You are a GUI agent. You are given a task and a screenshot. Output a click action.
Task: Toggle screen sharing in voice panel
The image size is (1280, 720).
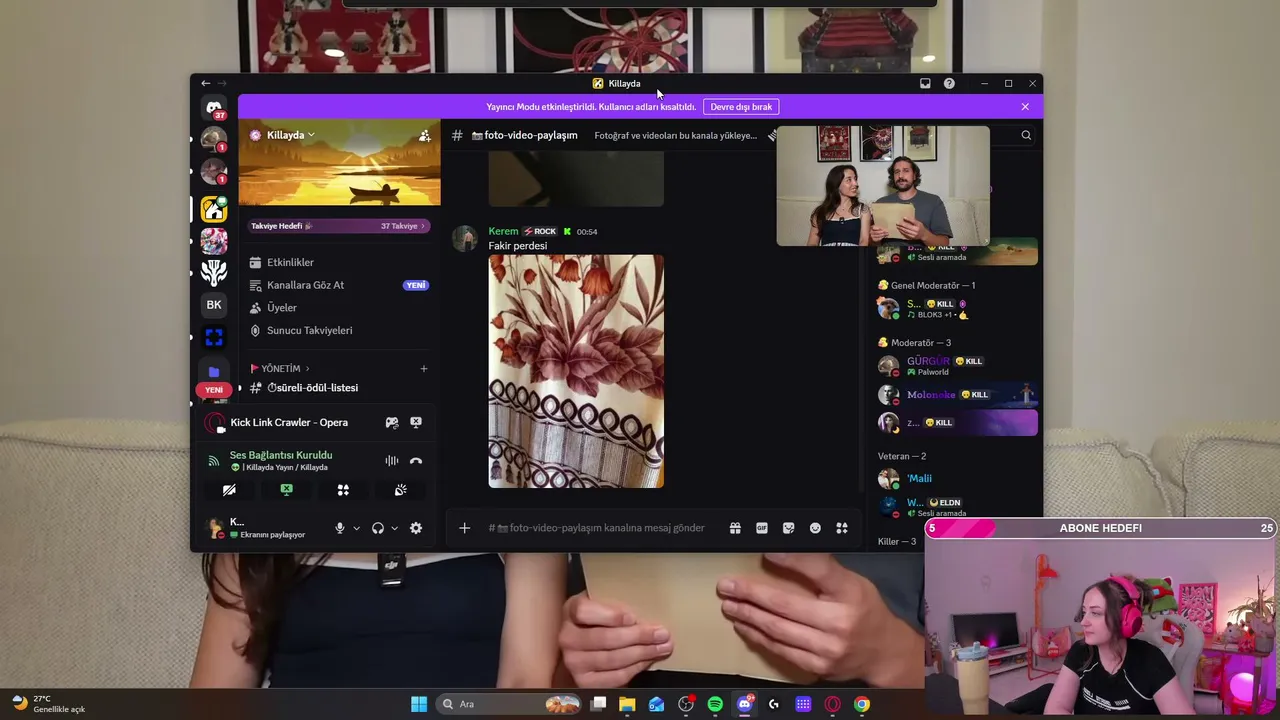point(286,490)
